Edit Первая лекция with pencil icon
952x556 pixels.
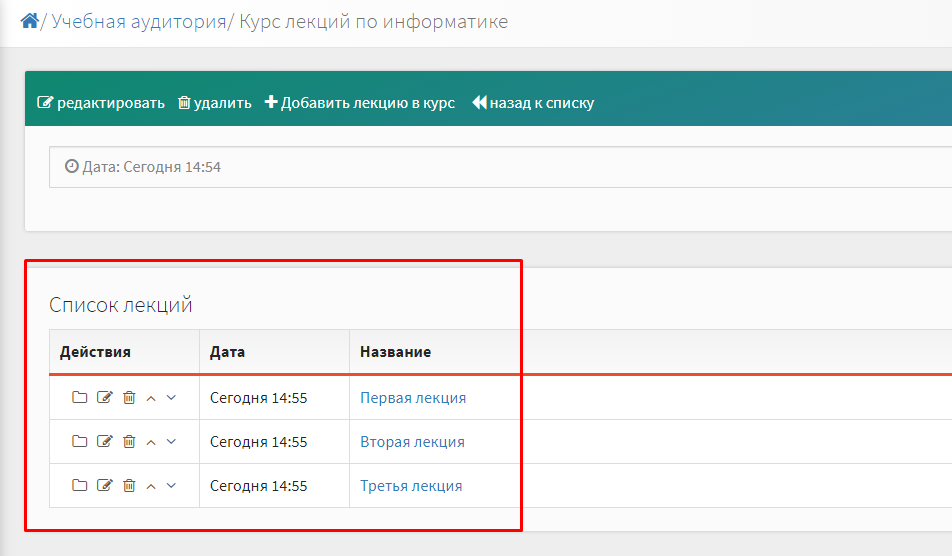104,398
